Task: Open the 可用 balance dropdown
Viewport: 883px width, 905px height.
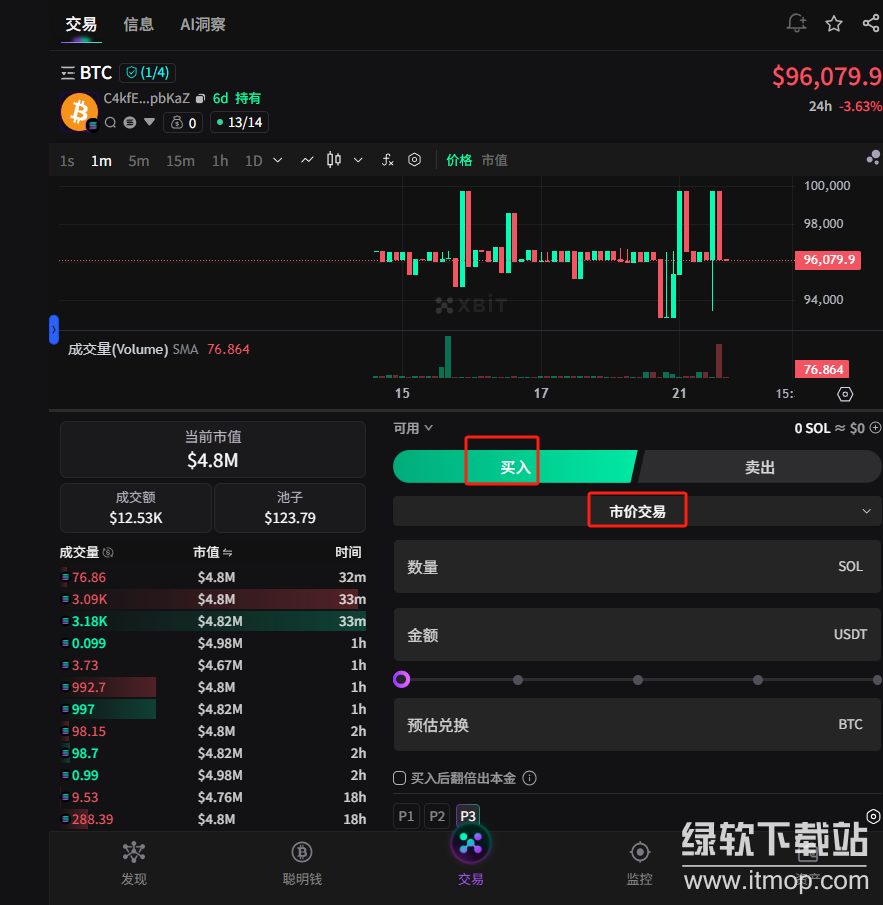Action: (413, 428)
